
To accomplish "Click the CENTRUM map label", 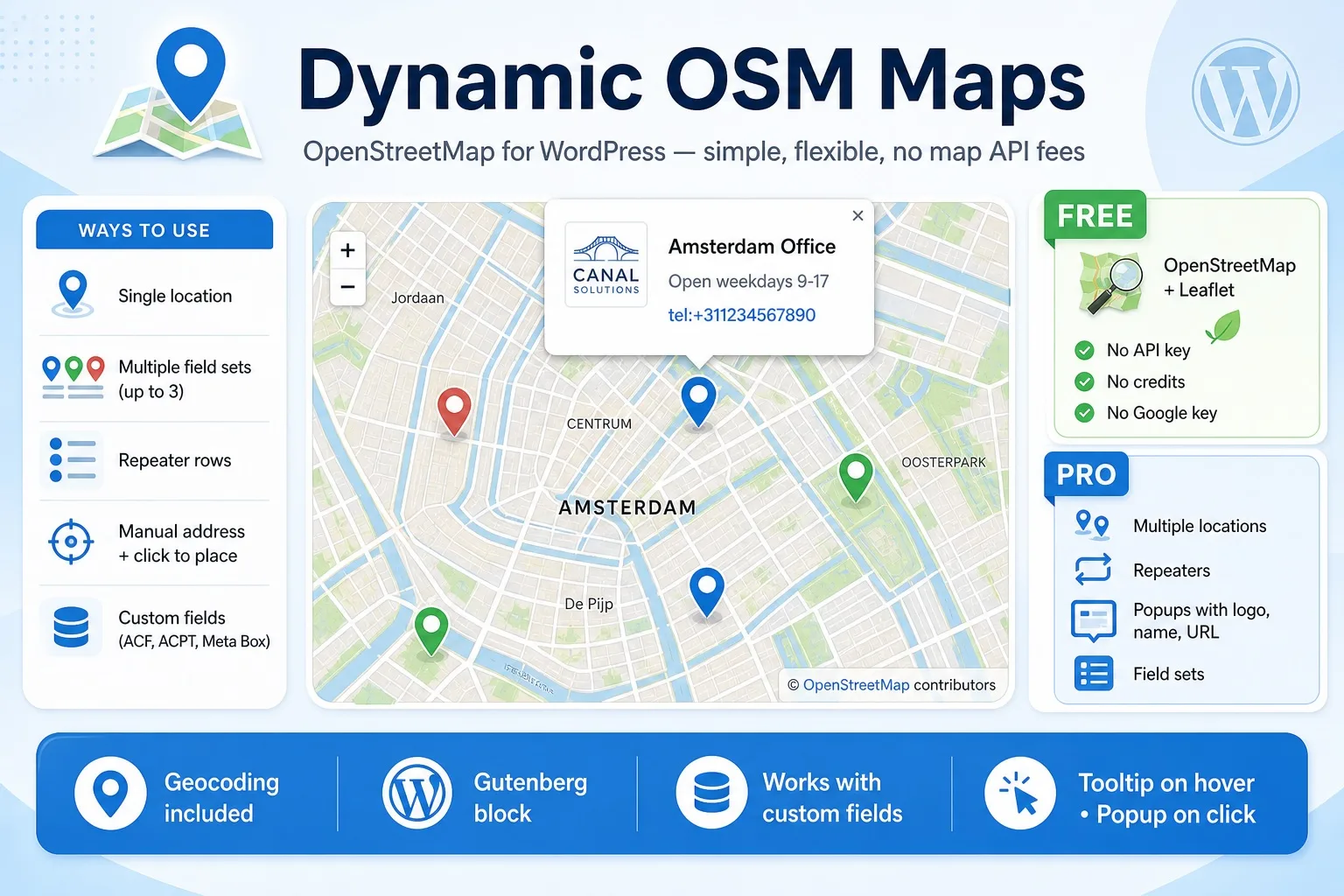I will pyautogui.click(x=598, y=424).
